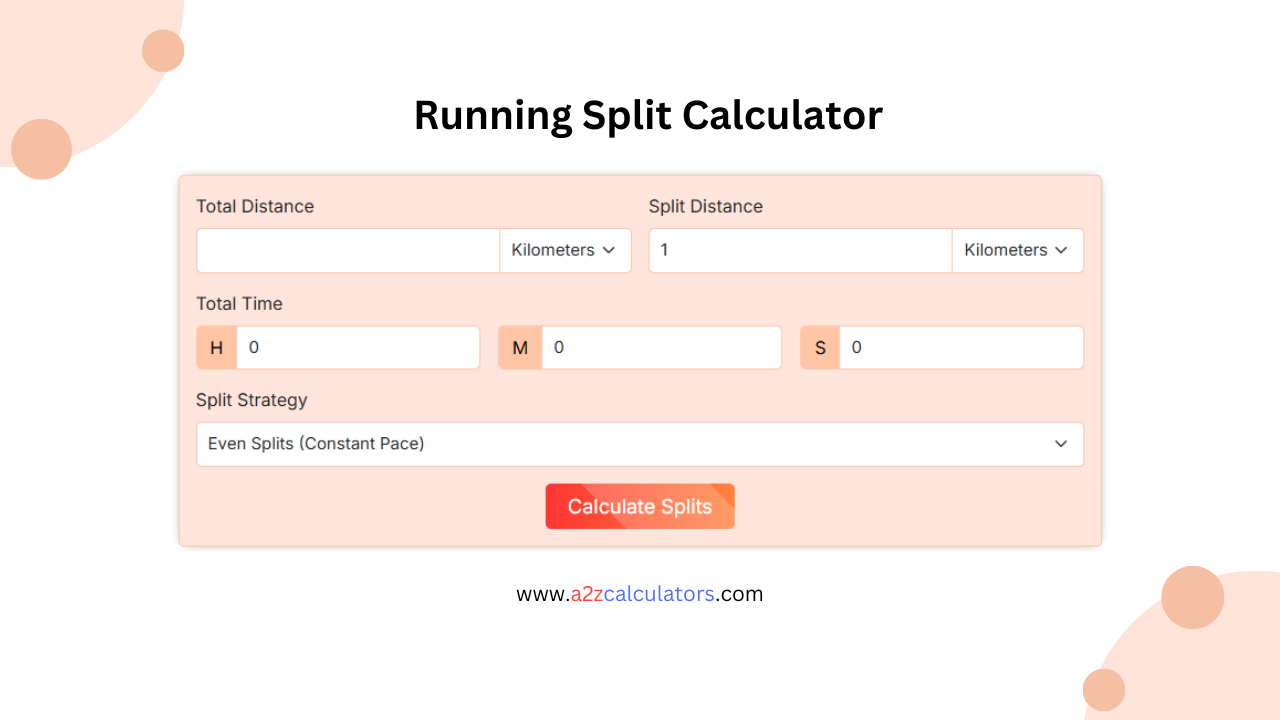Click the S seconds label badge
This screenshot has width=1280, height=720.
tap(821, 348)
